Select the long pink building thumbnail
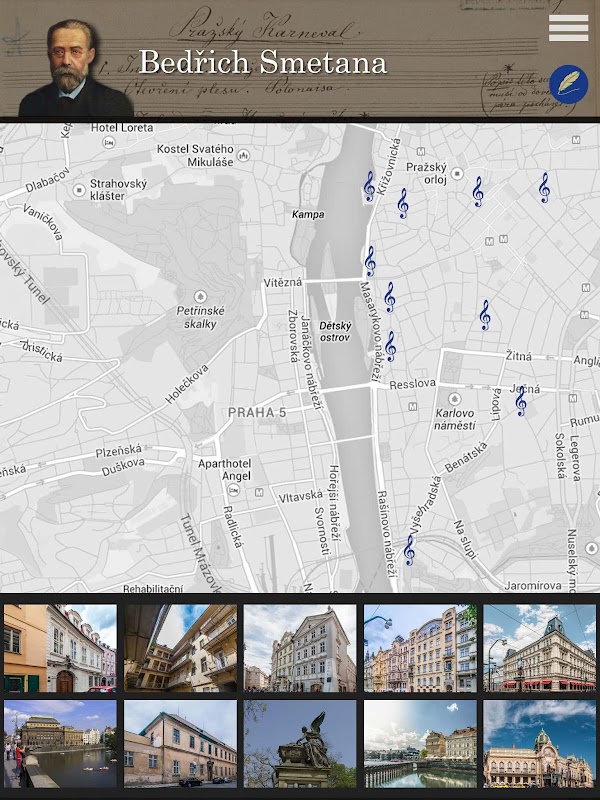 180,743
